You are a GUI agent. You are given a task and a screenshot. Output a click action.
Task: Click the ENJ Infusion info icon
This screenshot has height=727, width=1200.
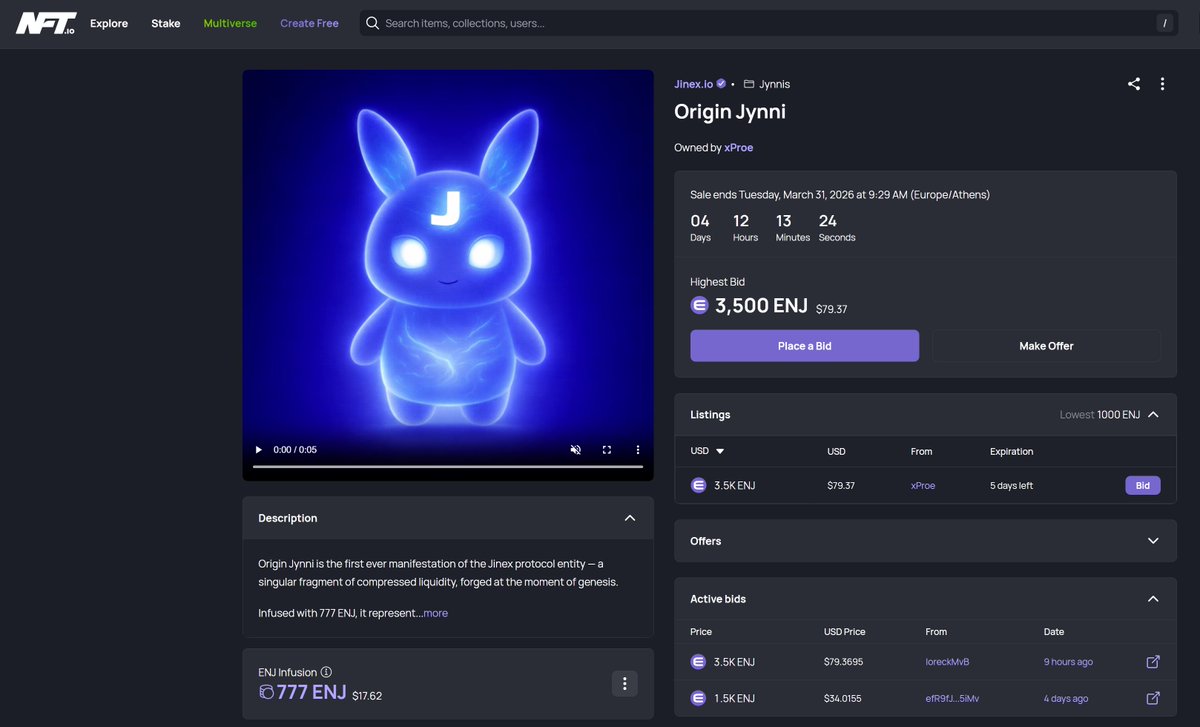coord(328,671)
